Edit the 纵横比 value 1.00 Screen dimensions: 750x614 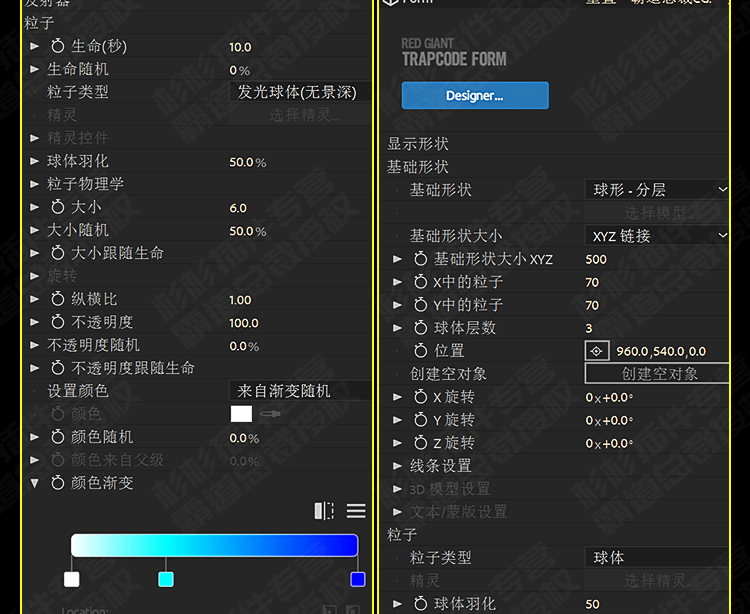coord(240,300)
